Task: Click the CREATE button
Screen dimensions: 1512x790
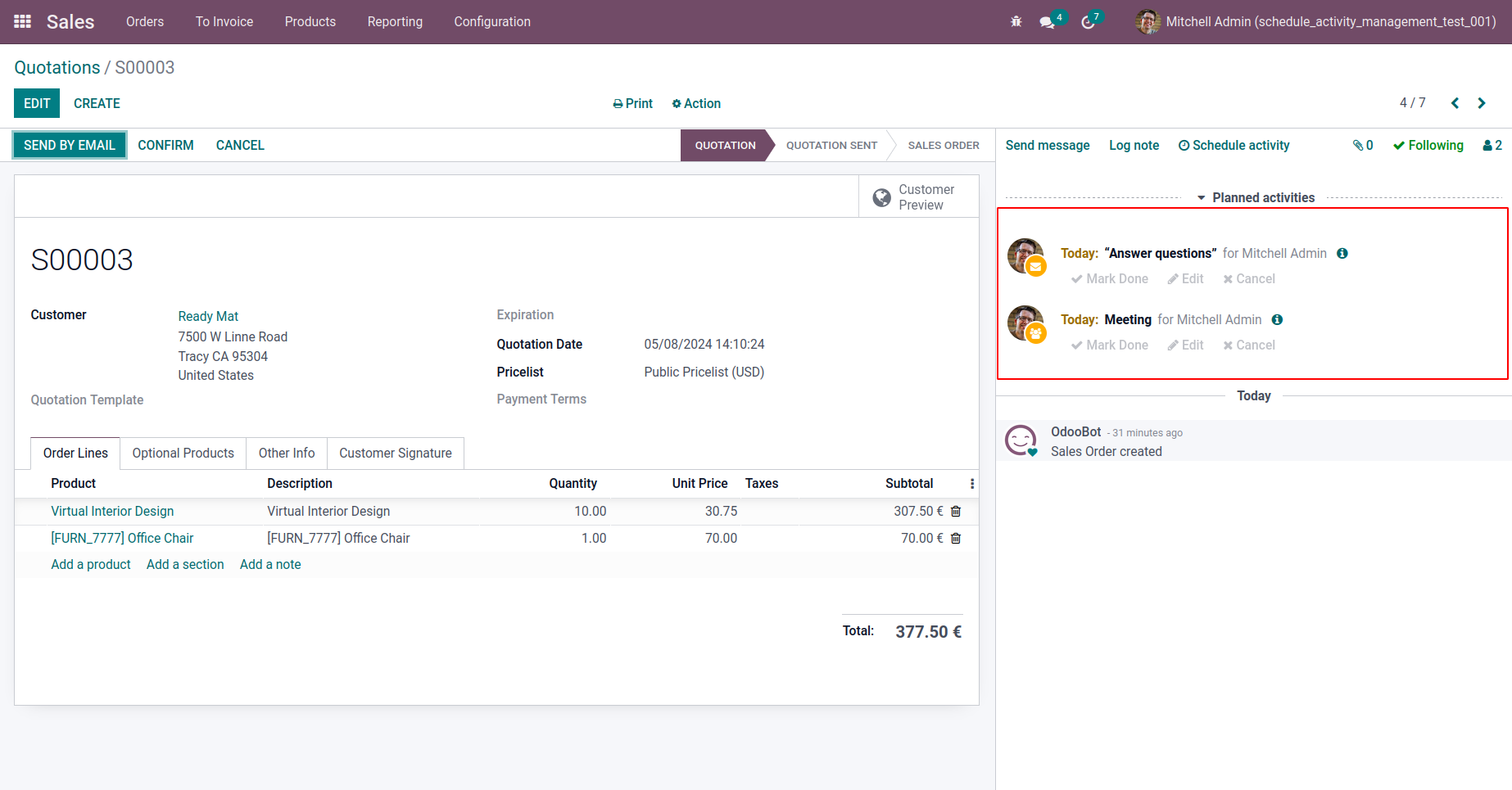Action: click(x=97, y=103)
